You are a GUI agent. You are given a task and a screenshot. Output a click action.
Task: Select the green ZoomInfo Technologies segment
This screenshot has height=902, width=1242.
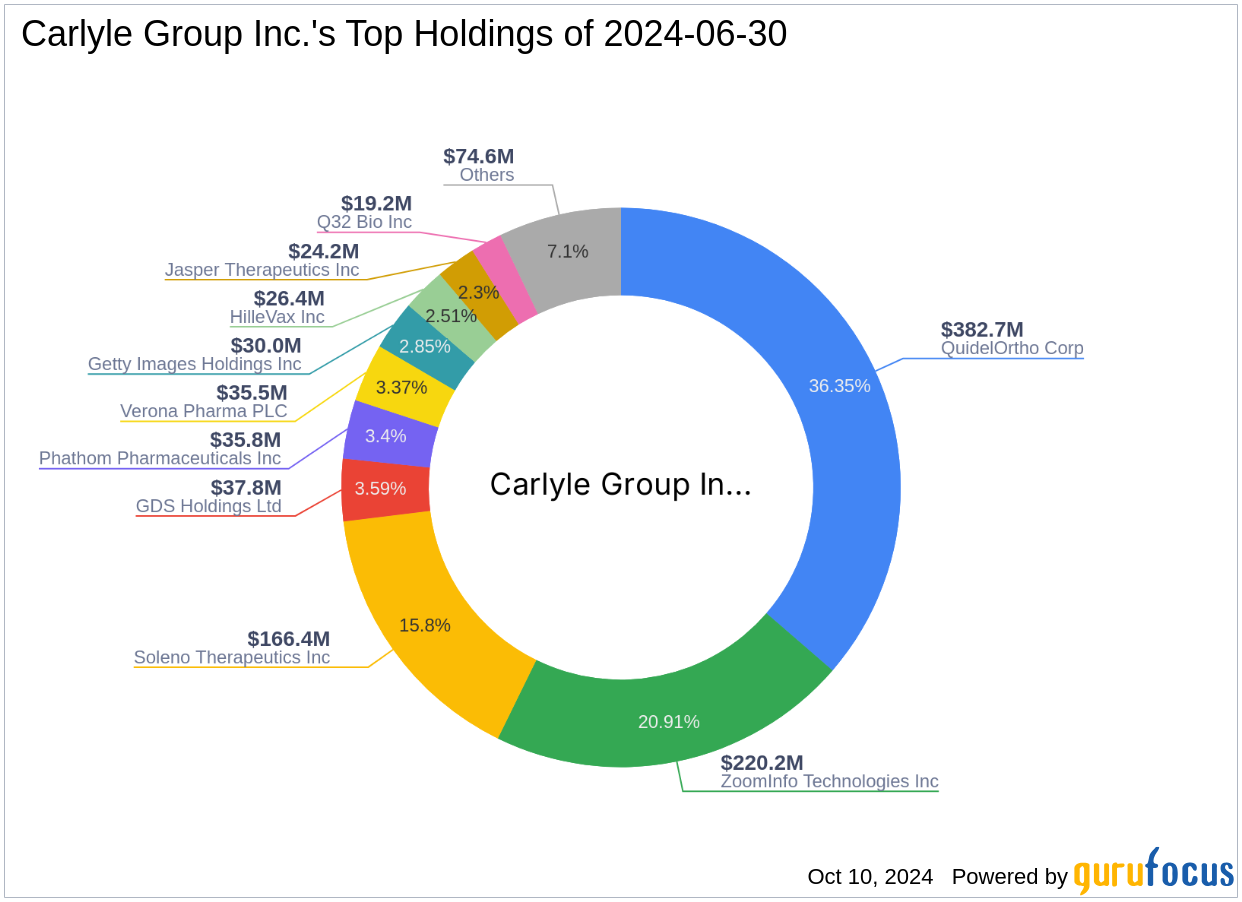tap(670, 720)
